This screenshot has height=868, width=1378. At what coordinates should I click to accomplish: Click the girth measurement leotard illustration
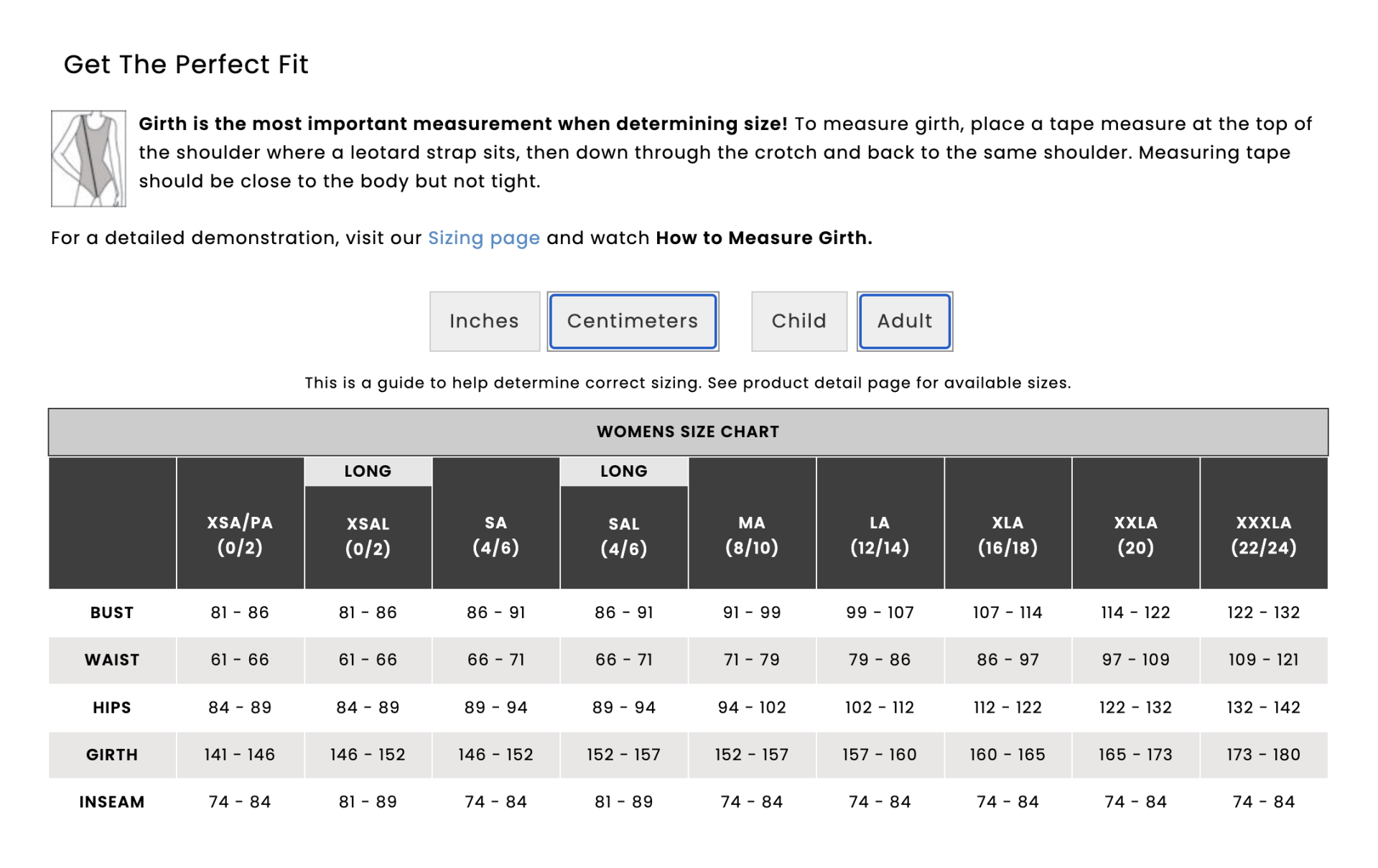click(88, 159)
